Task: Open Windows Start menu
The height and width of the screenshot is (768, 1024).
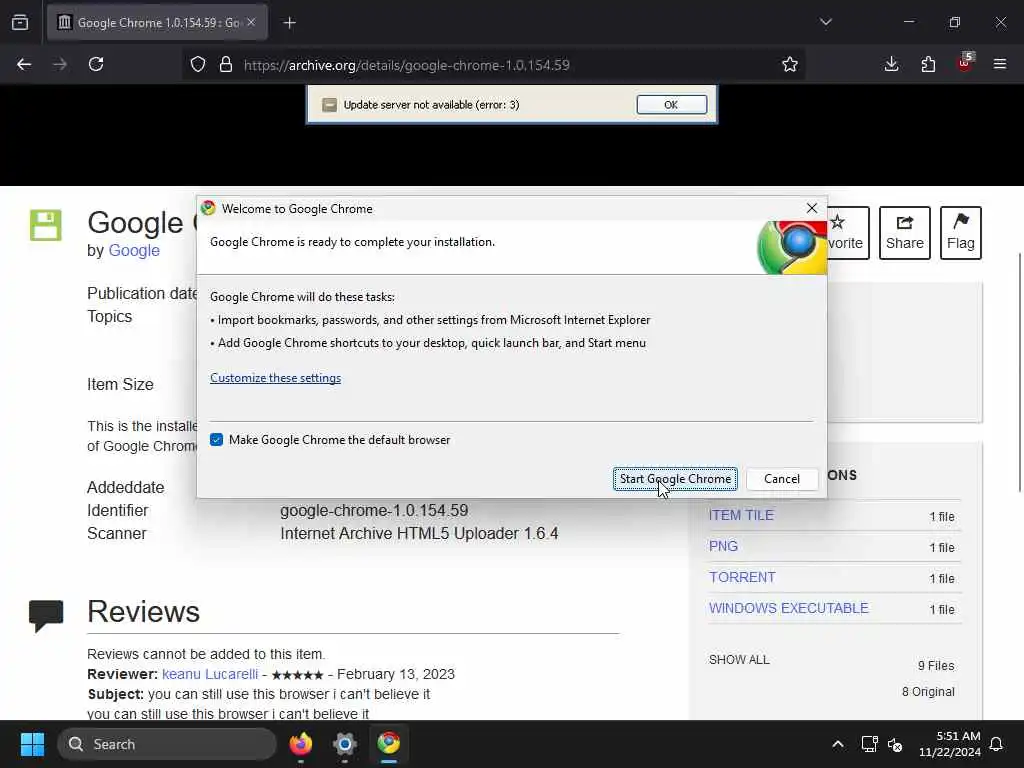Action: [x=32, y=744]
